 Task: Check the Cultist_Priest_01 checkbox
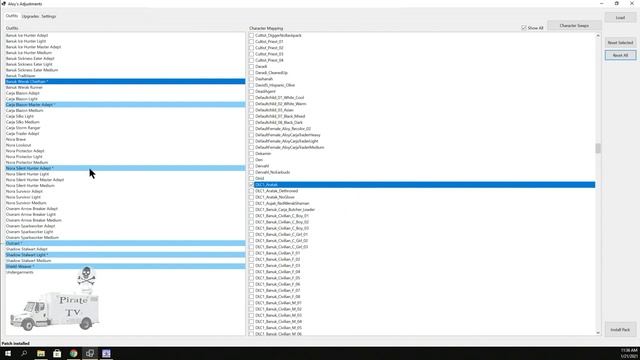coord(251,42)
